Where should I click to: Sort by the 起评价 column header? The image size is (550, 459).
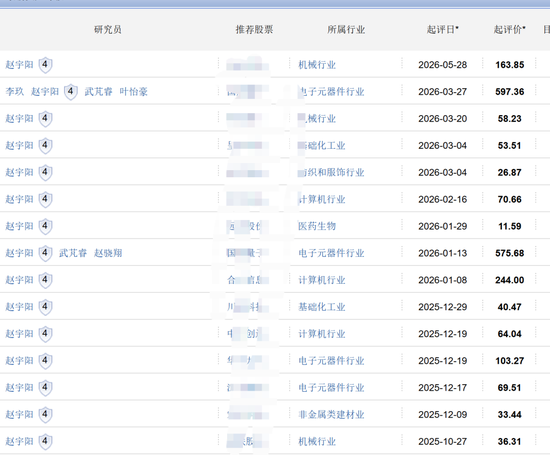point(509,29)
